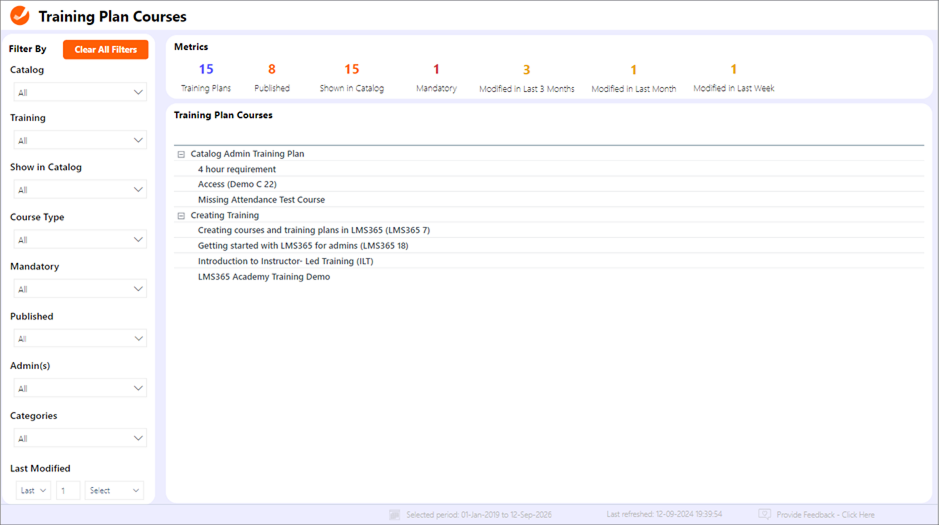The image size is (939, 525).
Task: Collapse the Catalog Admin Training Plan group
Action: 181,155
